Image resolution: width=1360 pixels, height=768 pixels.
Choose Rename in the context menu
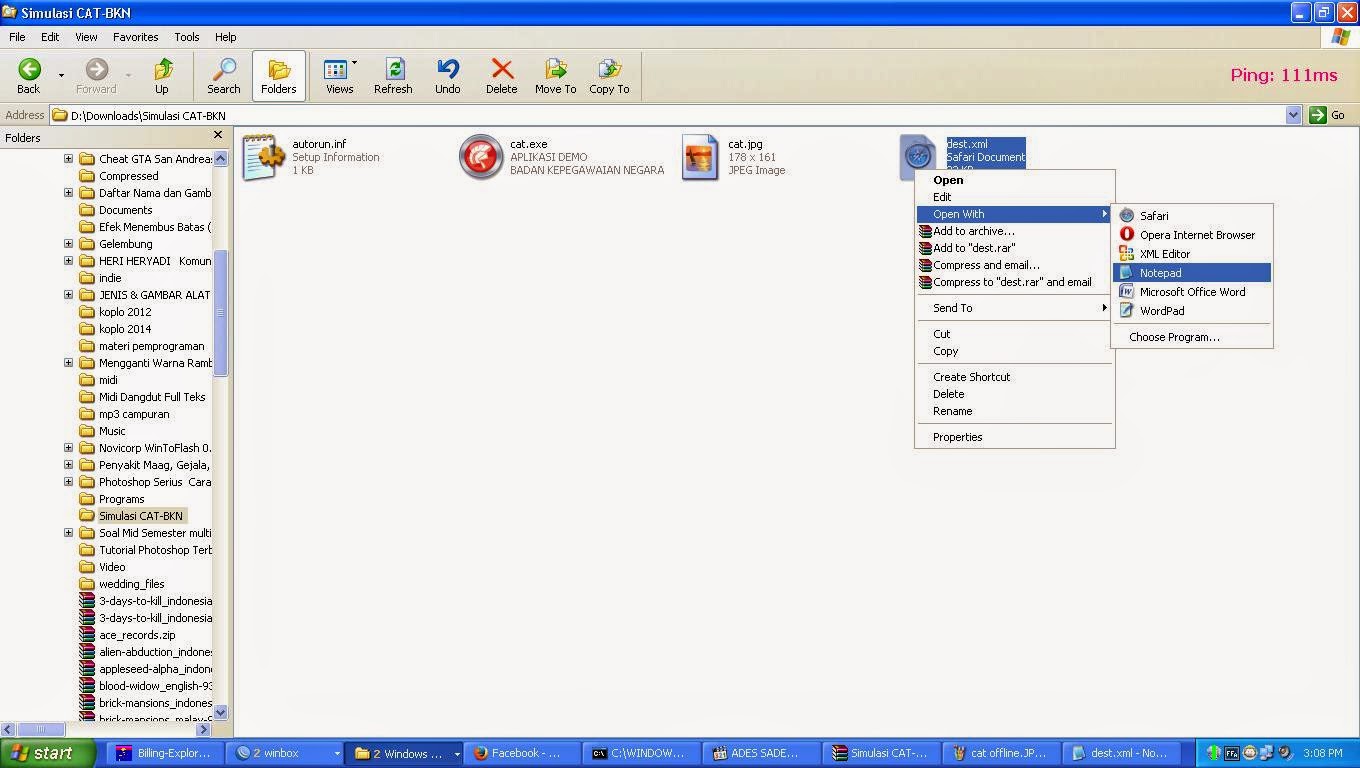tap(1015, 411)
